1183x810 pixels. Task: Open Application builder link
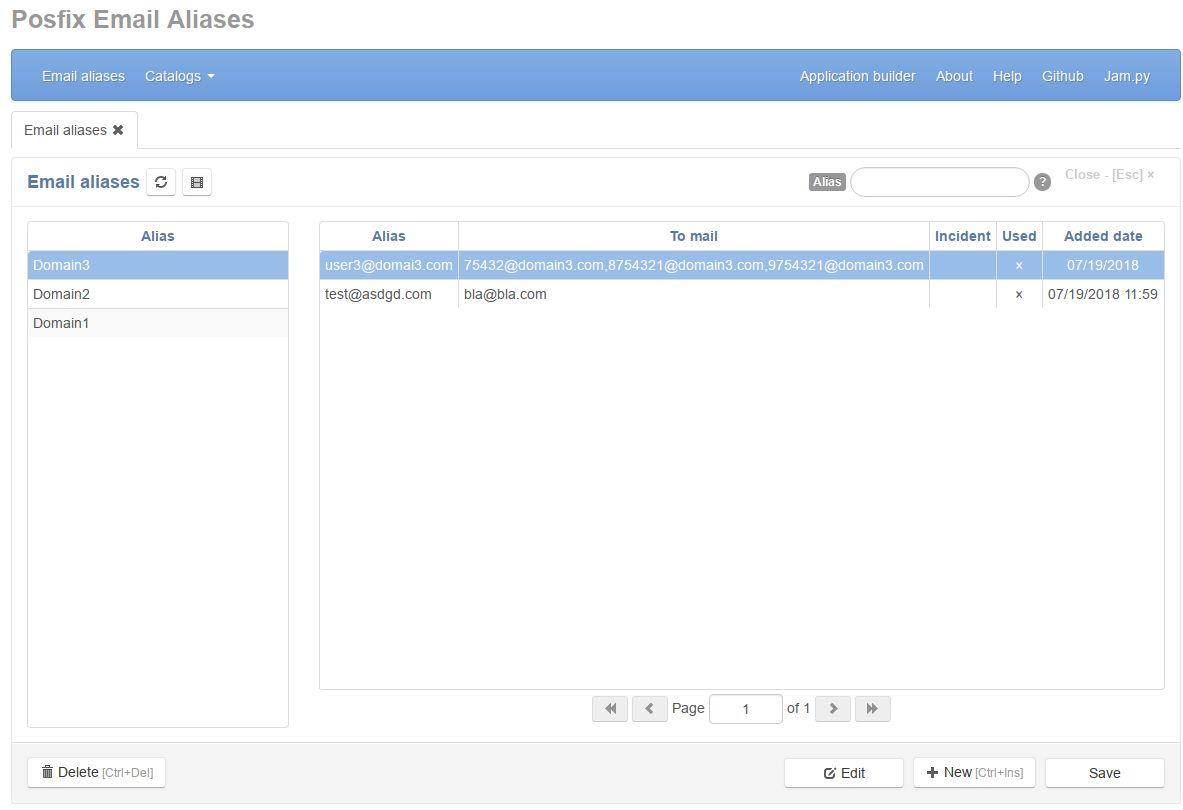[x=857, y=76]
